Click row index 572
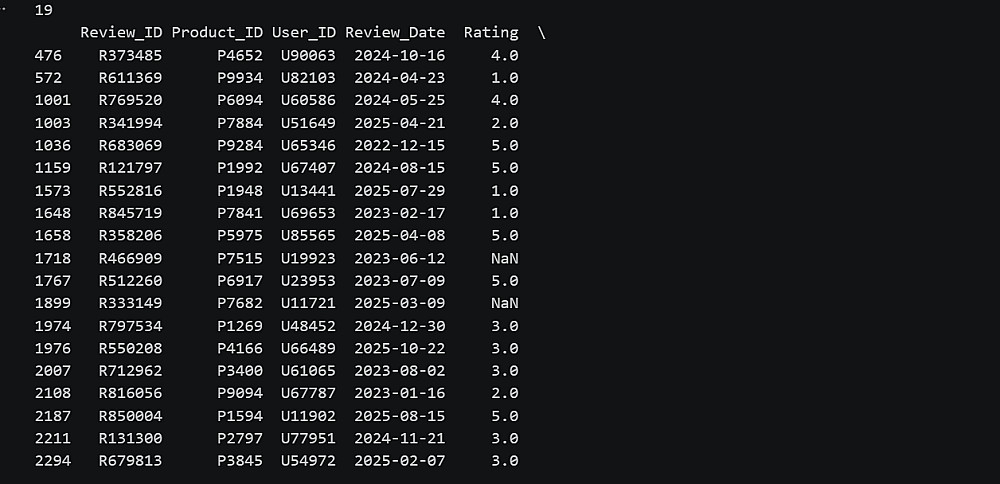Image resolution: width=1000 pixels, height=484 pixels. (48, 78)
